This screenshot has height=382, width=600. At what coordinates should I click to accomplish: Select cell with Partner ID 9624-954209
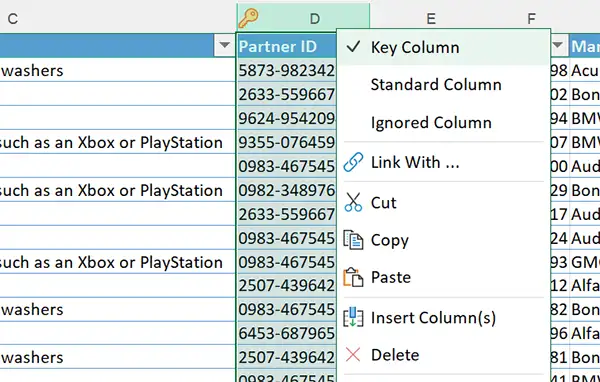pos(287,118)
